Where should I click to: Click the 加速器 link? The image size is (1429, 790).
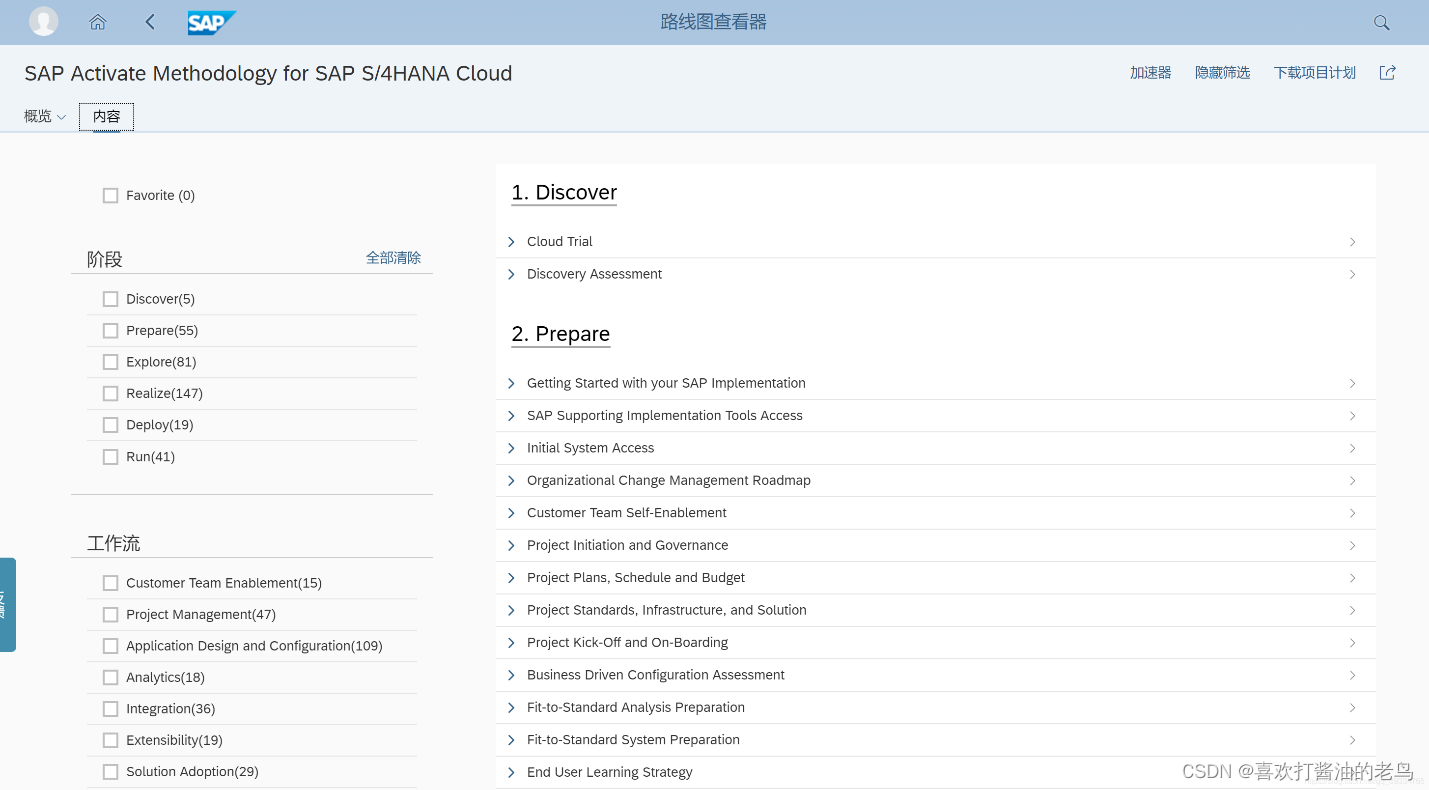pos(1151,73)
